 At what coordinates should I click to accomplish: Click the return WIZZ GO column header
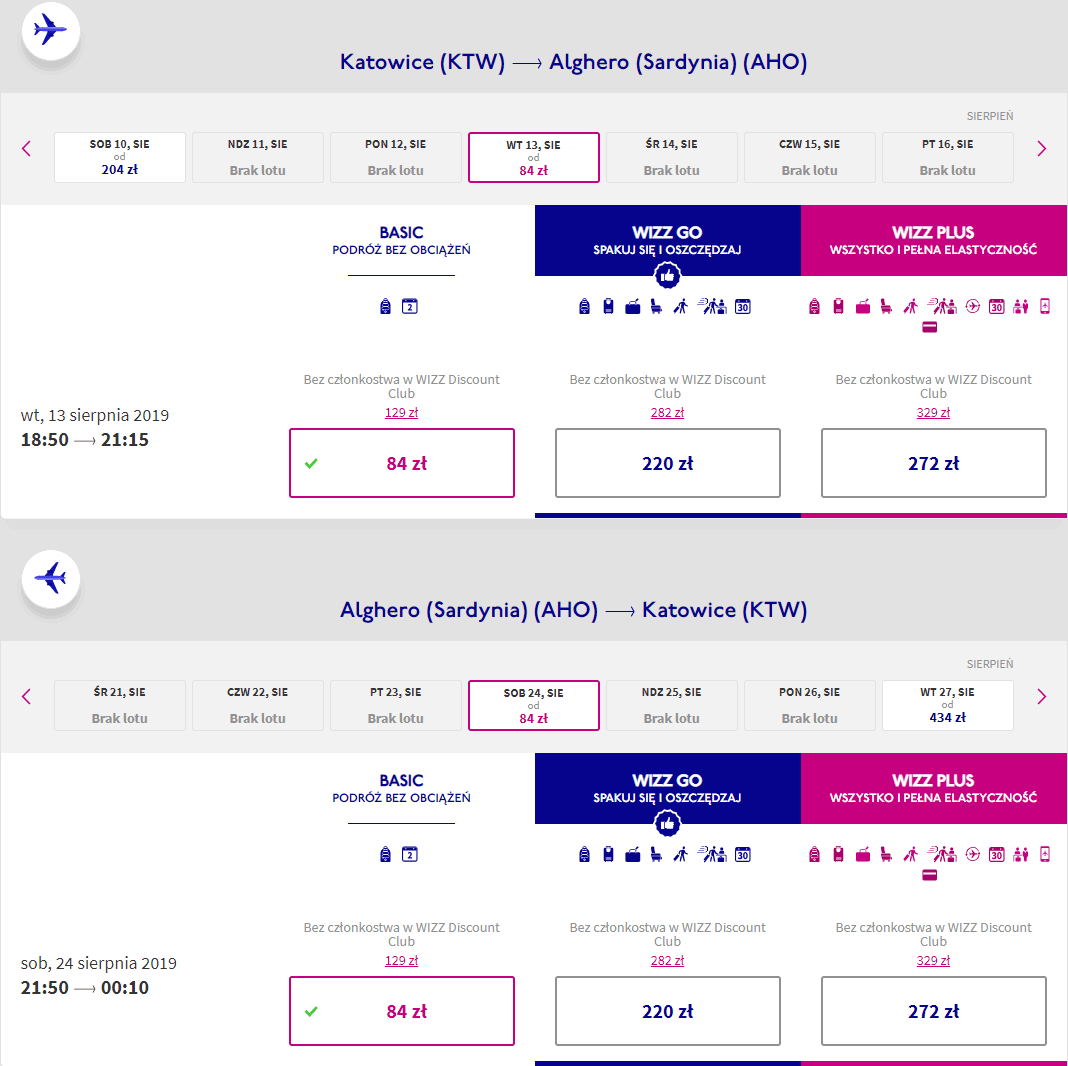coord(667,788)
